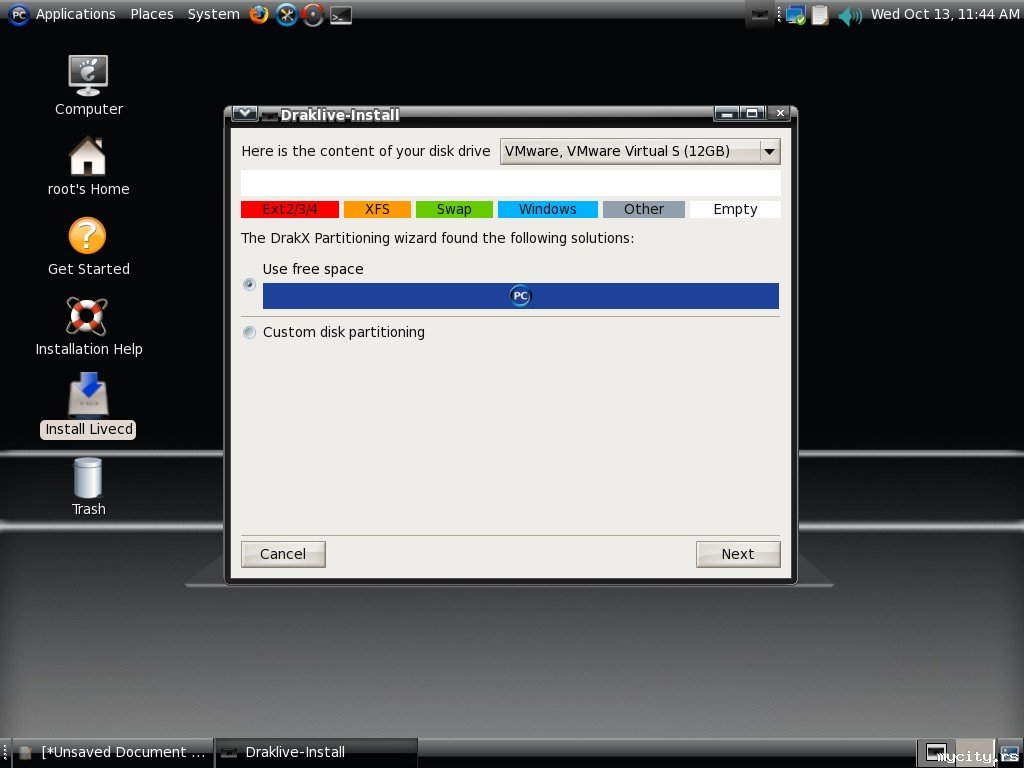Select the Computer desktop icon

pos(88,86)
